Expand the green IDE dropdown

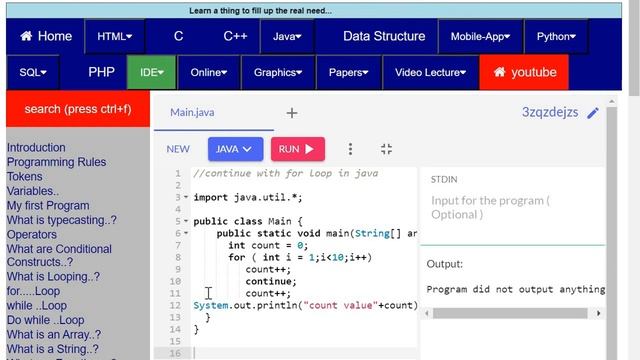pos(151,72)
